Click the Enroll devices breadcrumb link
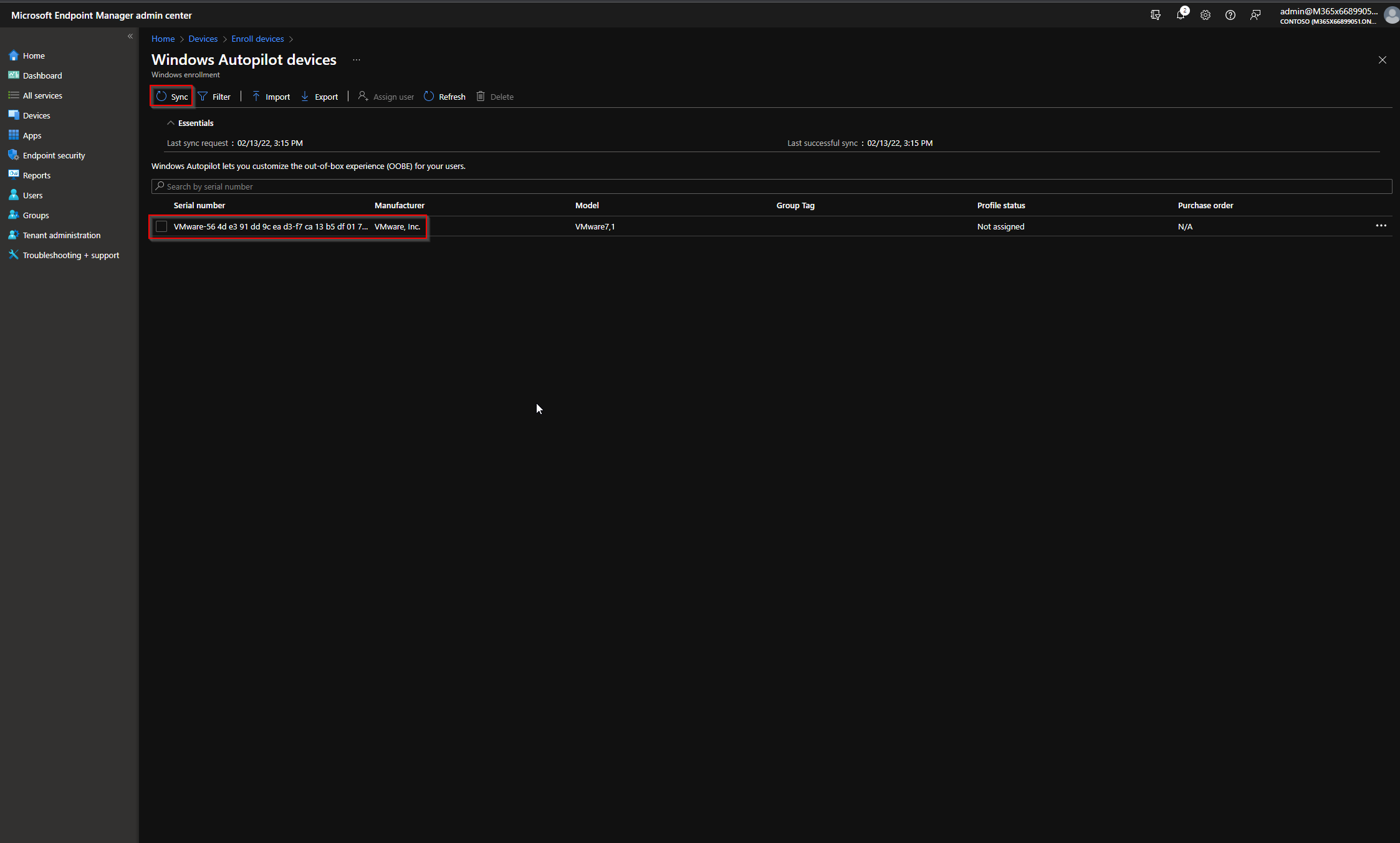This screenshot has height=843, width=1400. 257,39
